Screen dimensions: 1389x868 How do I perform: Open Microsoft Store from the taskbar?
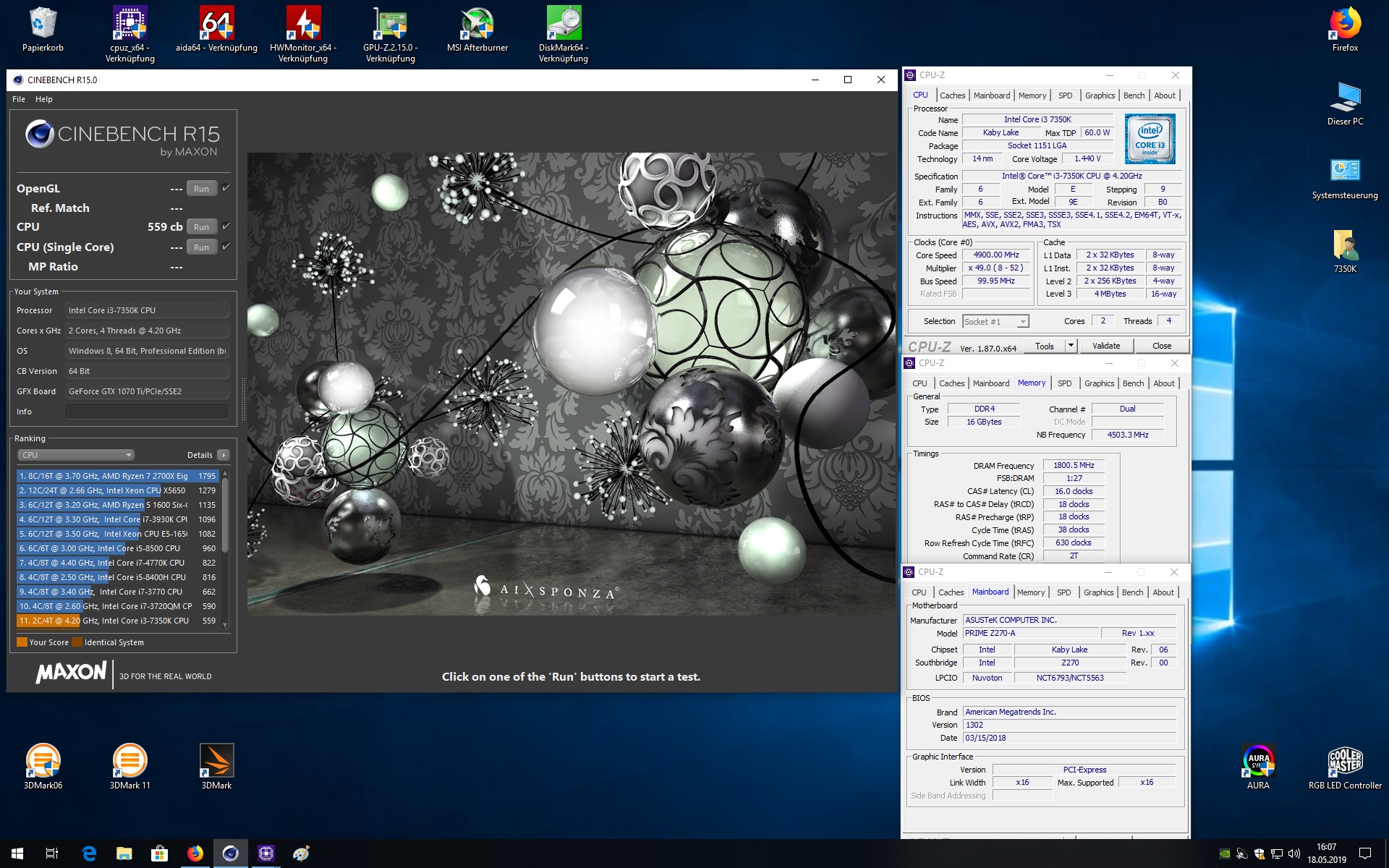(x=159, y=854)
